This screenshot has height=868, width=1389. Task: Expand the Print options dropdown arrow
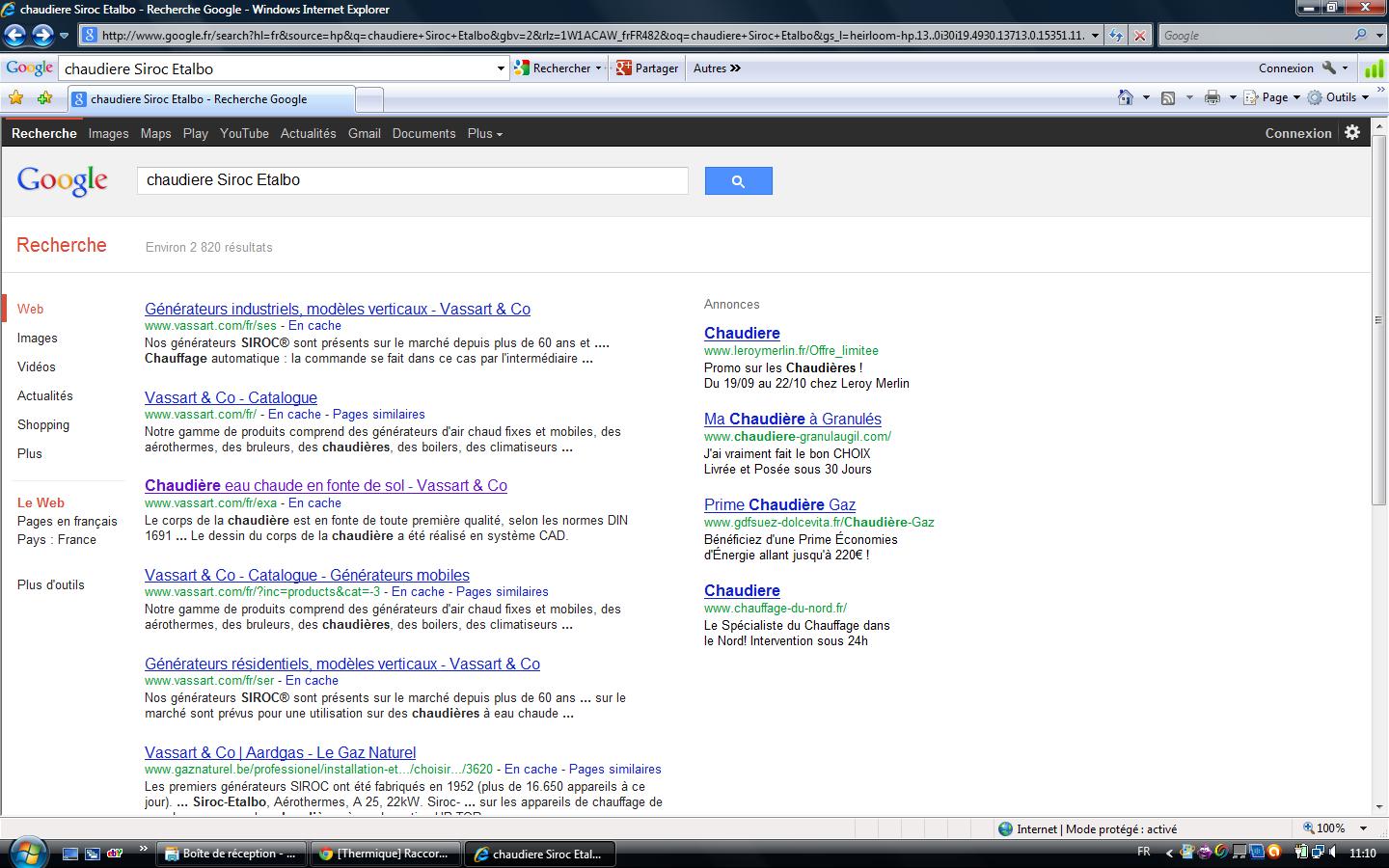tap(1233, 97)
